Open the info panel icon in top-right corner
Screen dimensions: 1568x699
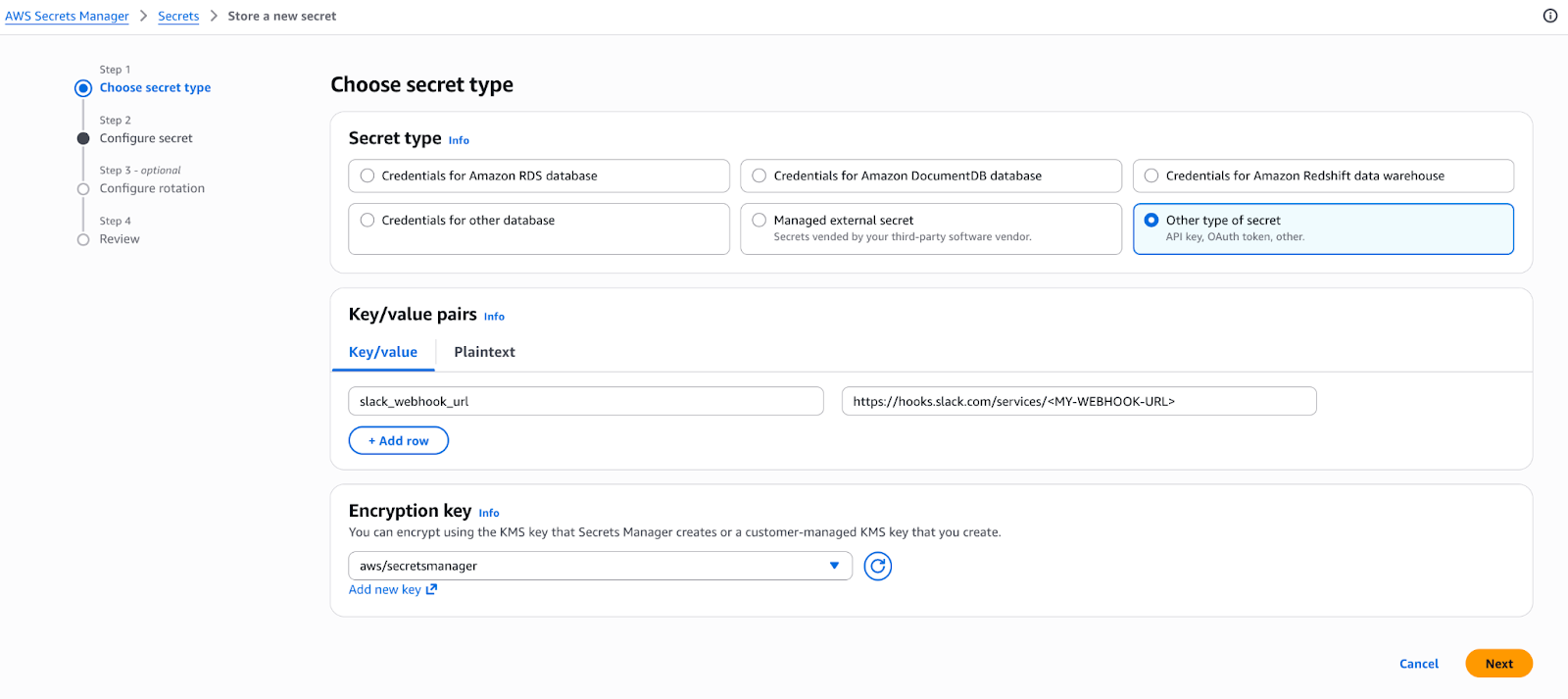pyautogui.click(x=1550, y=16)
